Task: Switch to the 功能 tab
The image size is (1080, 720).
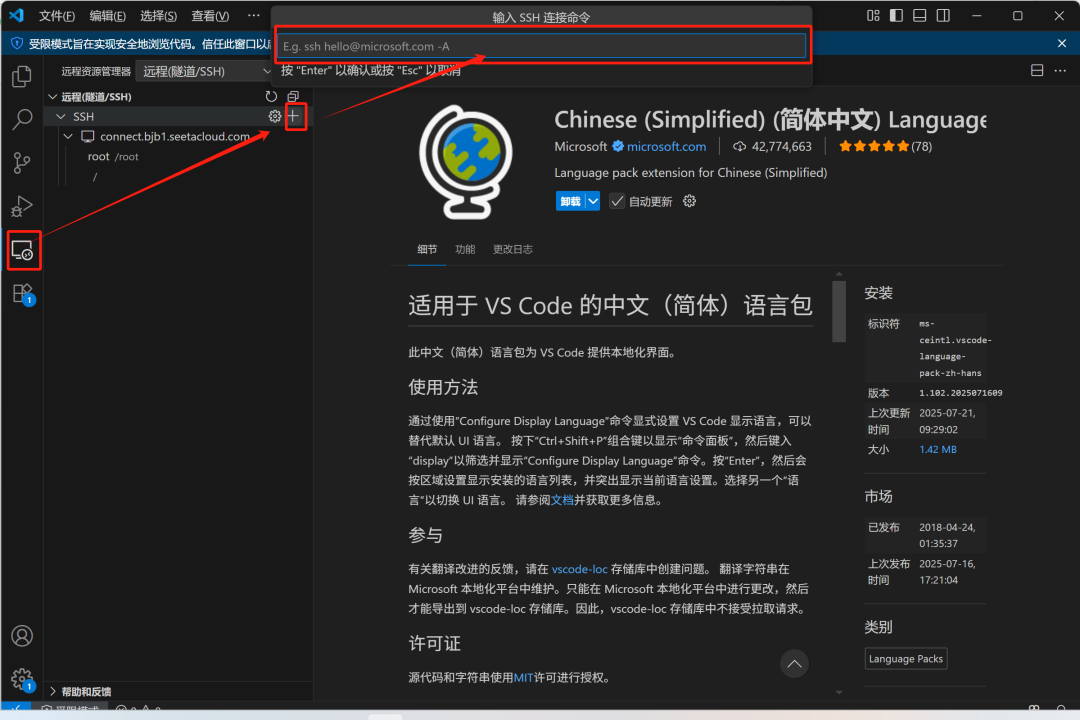Action: [465, 249]
